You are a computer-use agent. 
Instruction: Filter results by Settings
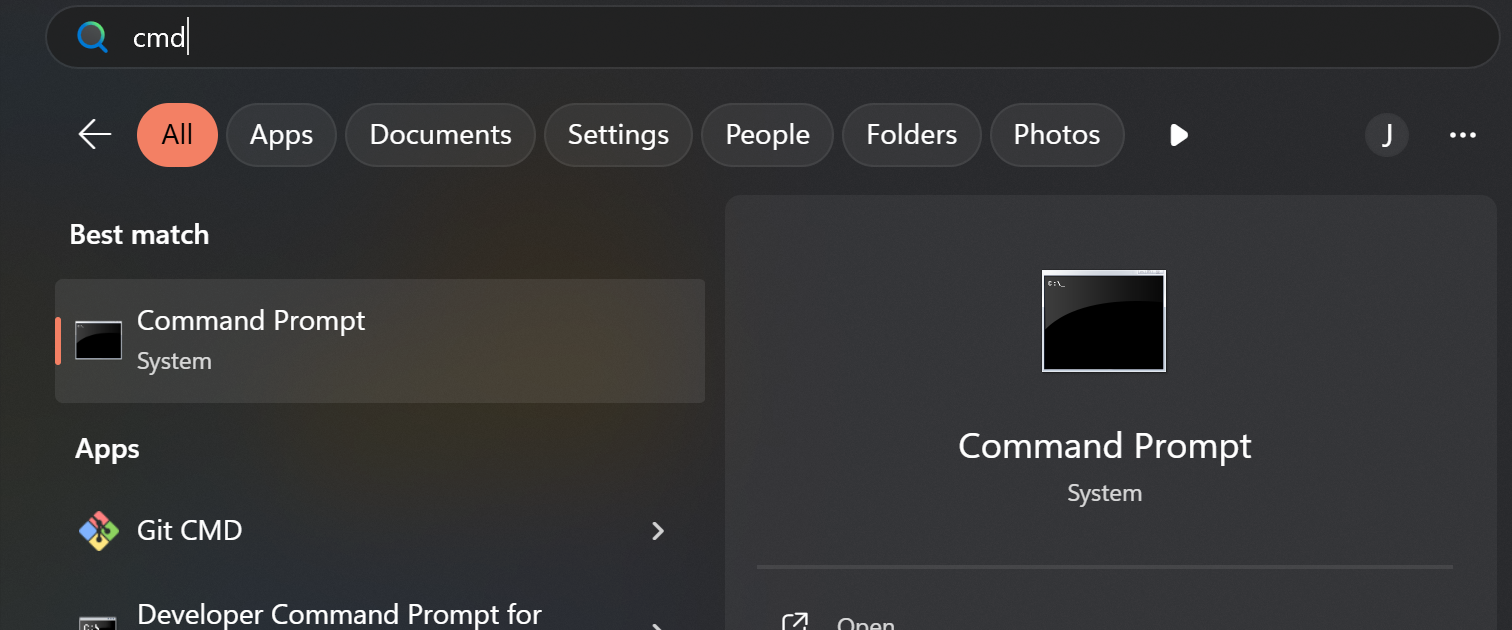618,134
